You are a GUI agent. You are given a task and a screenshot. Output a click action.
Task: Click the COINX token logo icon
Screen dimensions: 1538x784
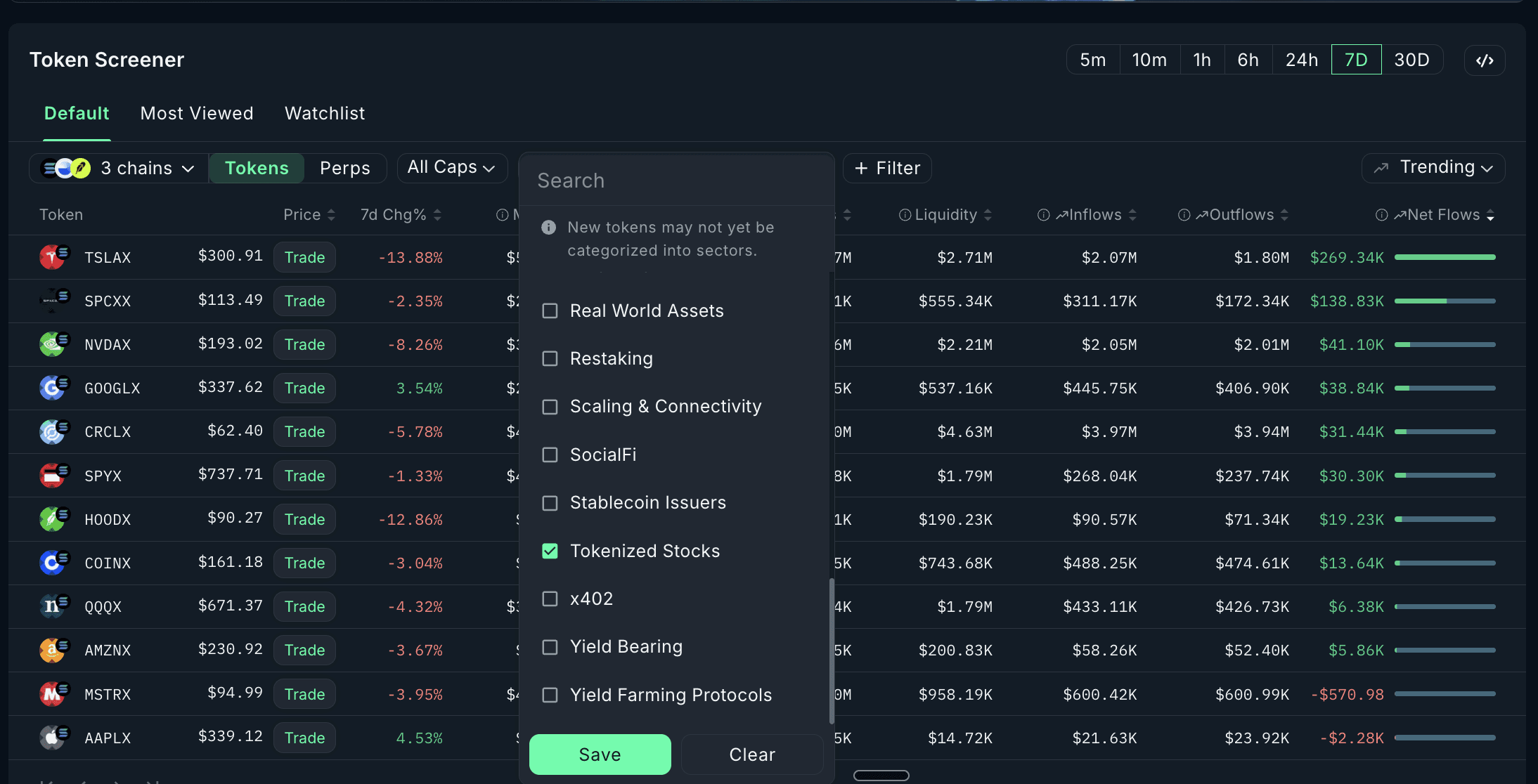(x=53, y=563)
